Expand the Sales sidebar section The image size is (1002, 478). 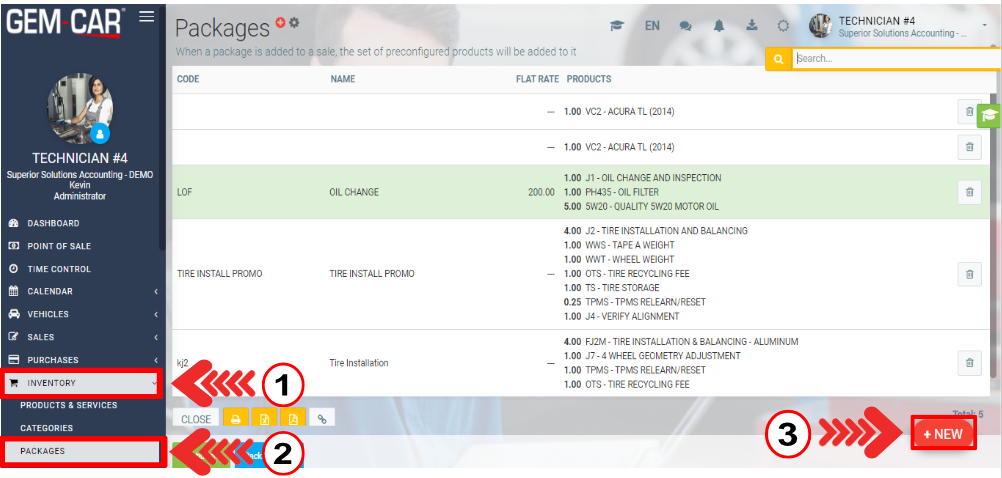[82, 337]
